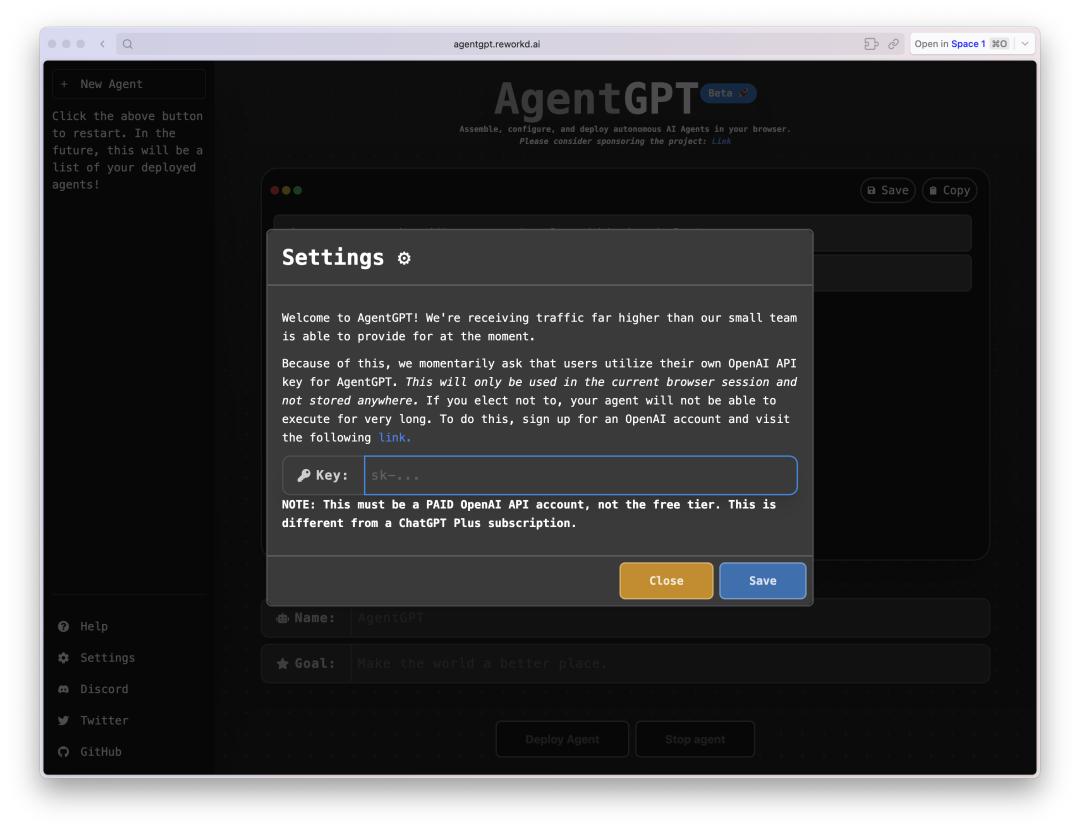Click the 'Welcome to AgentGPT!' paragraph
Screen dimensions: 1080x831
[539, 327]
